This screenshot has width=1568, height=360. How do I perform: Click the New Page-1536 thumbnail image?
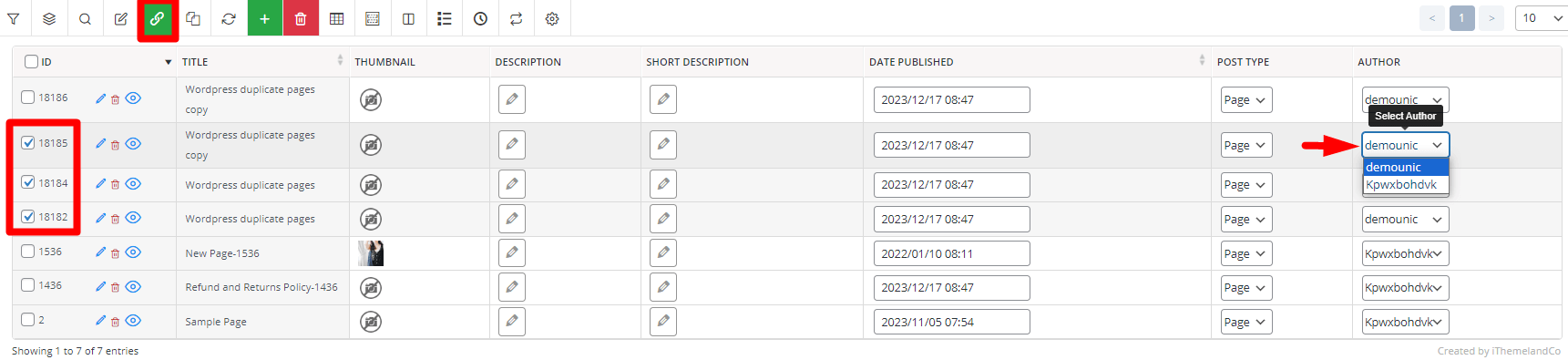371,253
